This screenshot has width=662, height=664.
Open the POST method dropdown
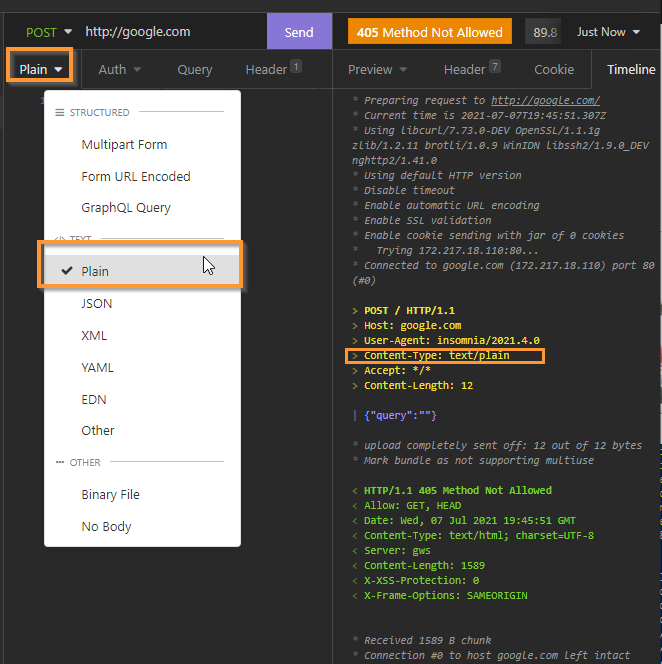pyautogui.click(x=49, y=32)
